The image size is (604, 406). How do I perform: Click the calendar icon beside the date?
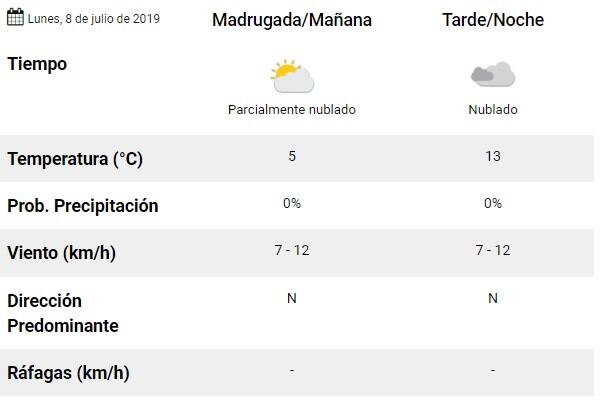[x=15, y=18]
